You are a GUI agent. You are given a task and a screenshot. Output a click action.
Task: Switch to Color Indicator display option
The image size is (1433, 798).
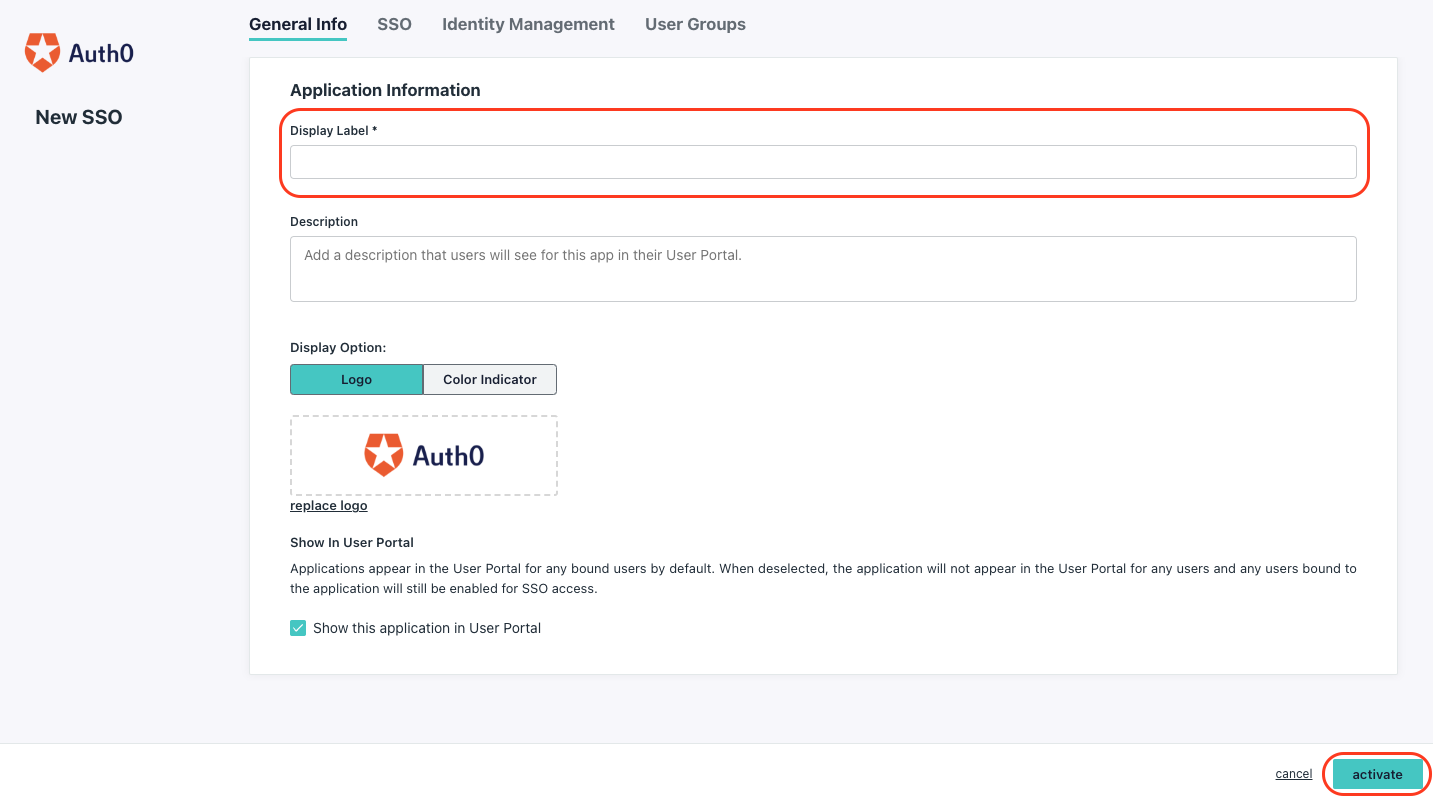click(489, 379)
